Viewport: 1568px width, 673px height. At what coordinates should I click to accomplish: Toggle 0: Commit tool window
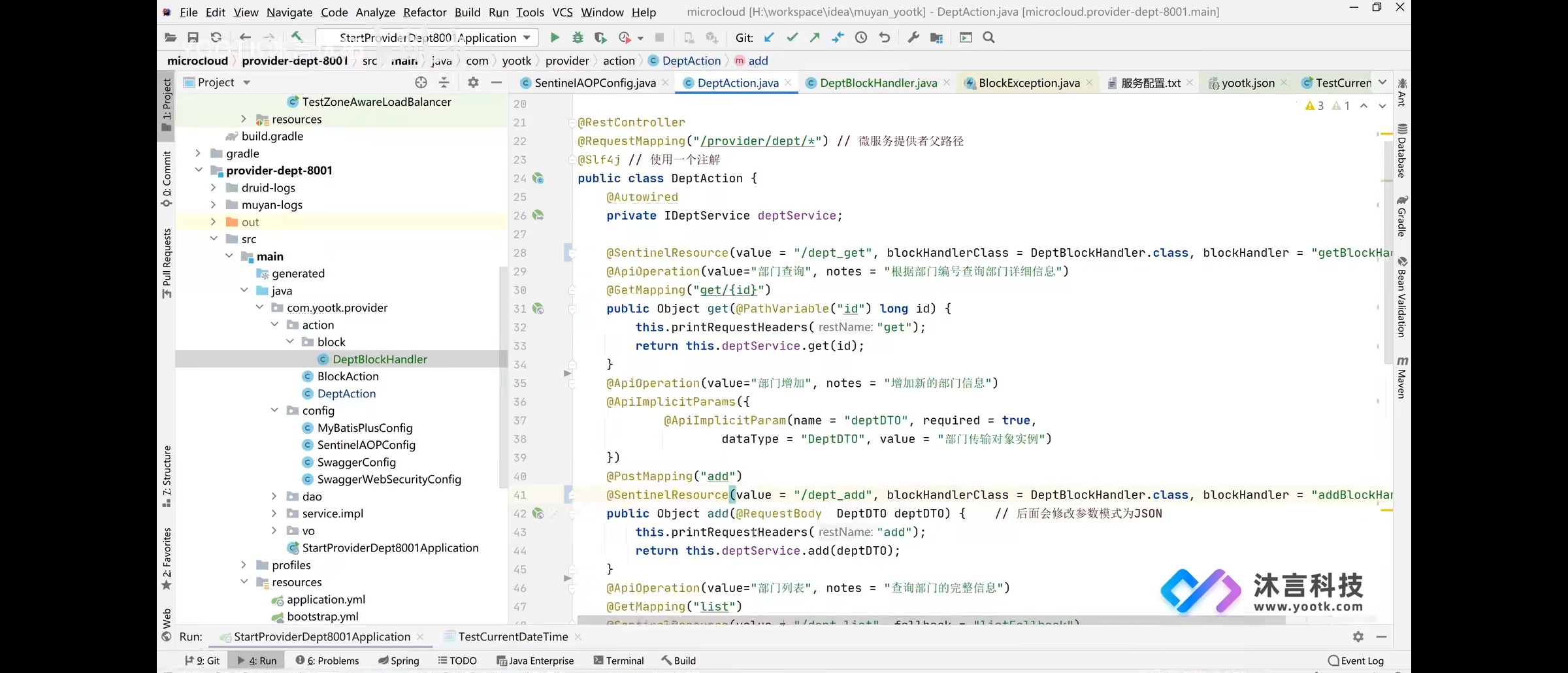tap(167, 179)
